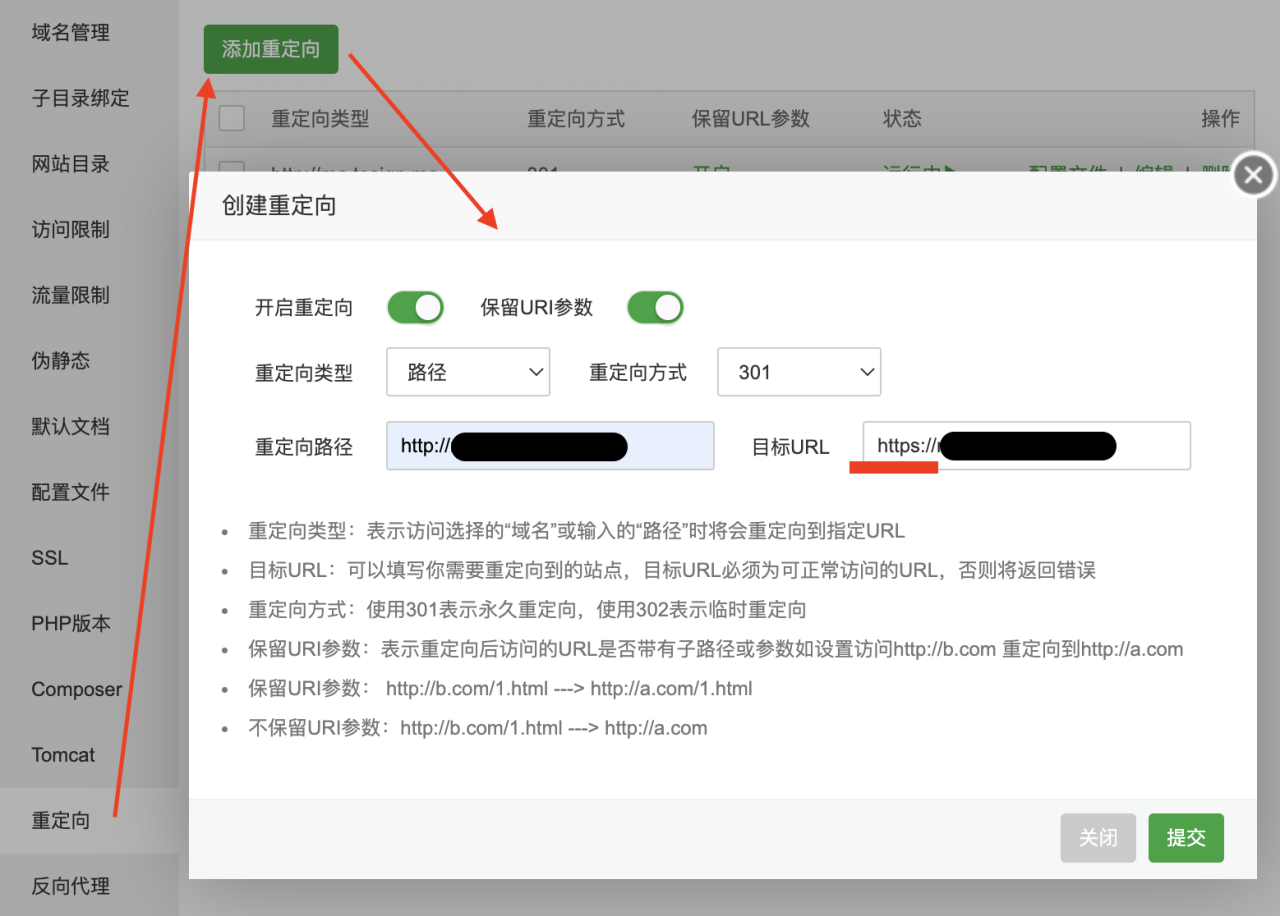This screenshot has width=1280, height=916.
Task: Open 域名管理 in the sidebar
Action: tap(69, 32)
